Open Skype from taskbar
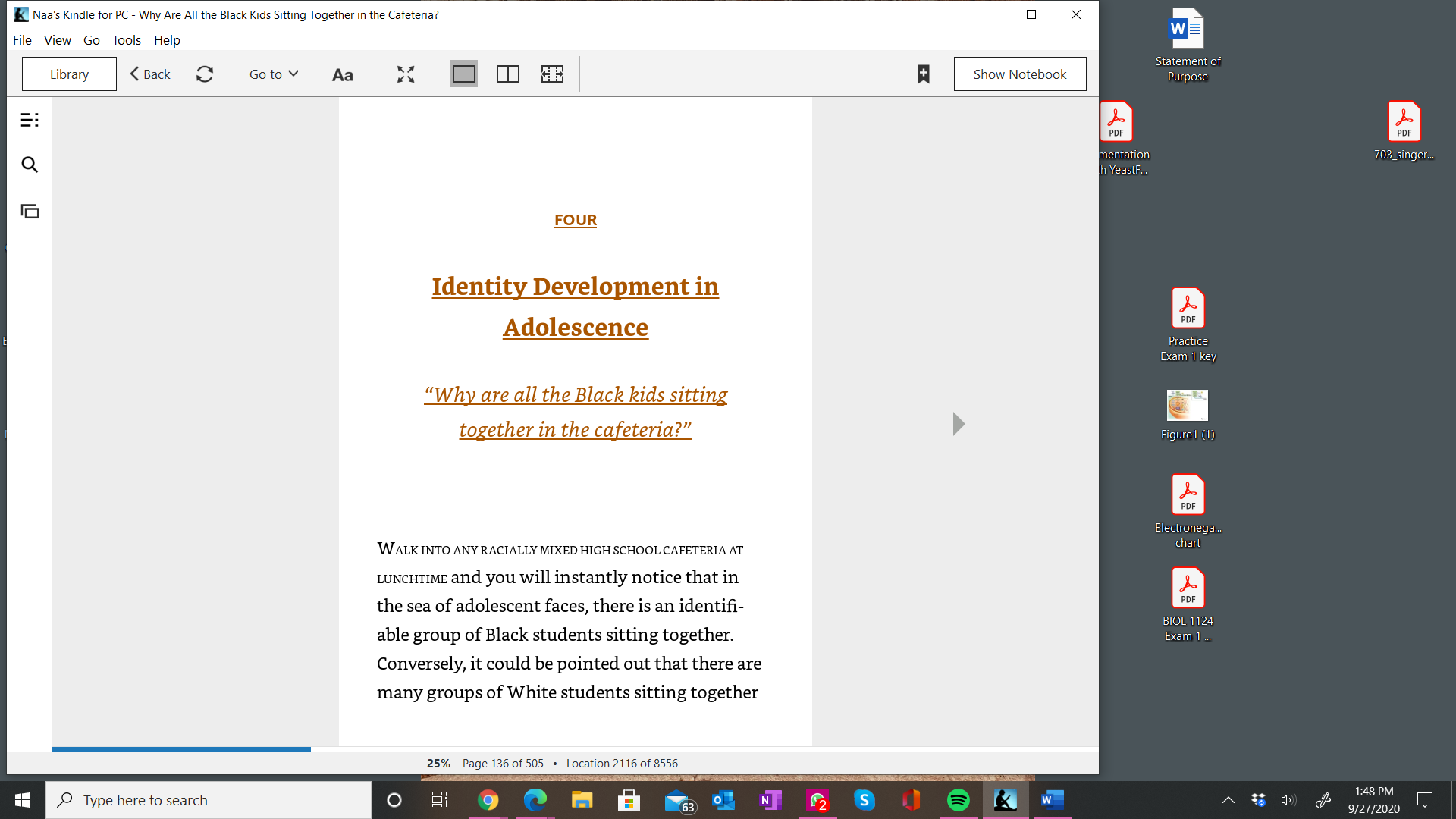Viewport: 1456px width, 819px height. click(864, 800)
